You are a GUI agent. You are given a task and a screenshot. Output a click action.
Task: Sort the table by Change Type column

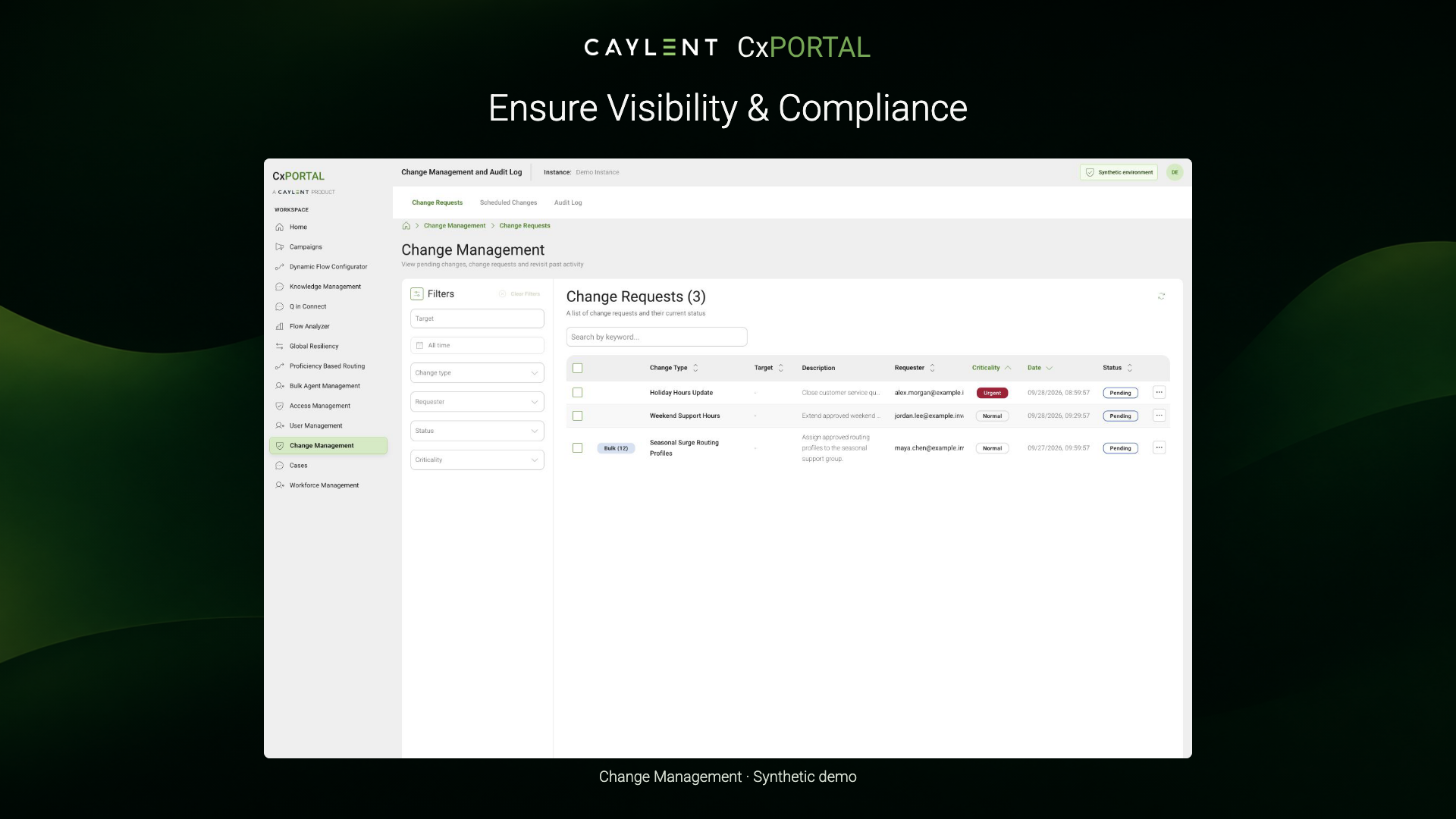(674, 368)
